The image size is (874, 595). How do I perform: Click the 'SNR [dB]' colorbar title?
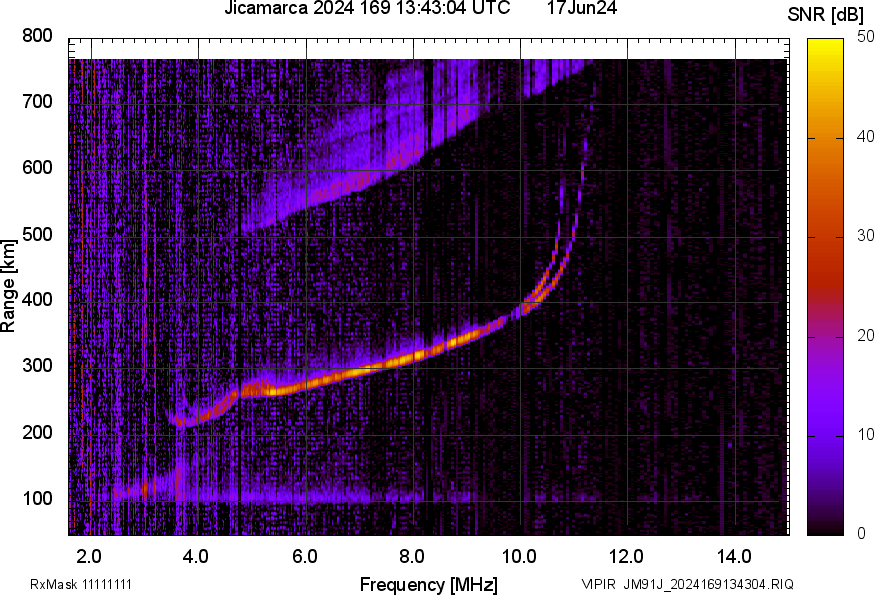click(825, 15)
